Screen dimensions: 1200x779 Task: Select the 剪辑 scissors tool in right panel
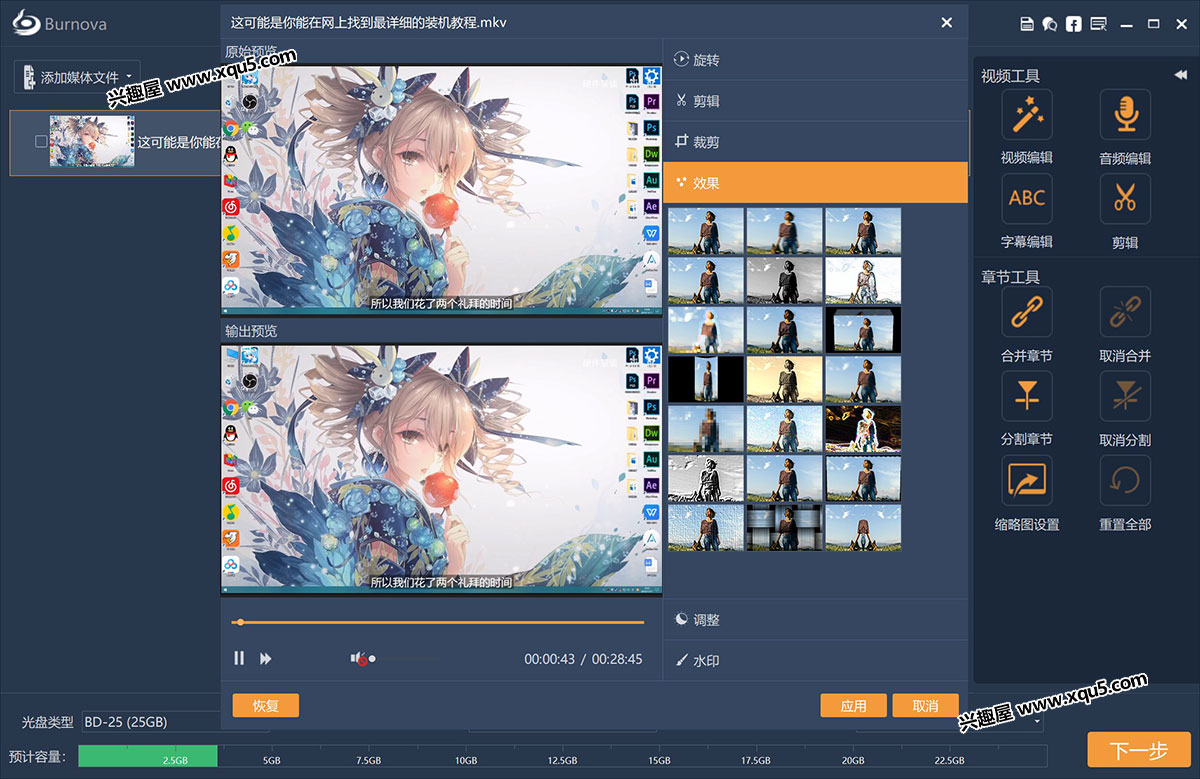pos(1125,199)
